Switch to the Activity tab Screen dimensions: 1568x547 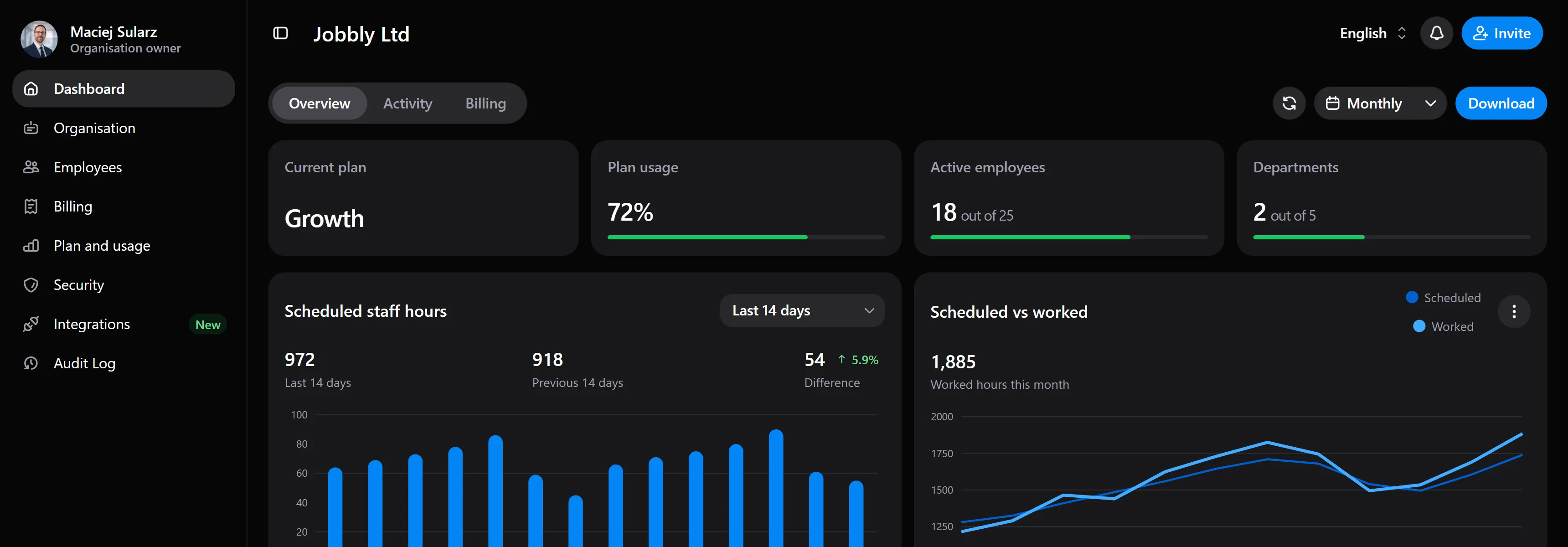click(x=408, y=103)
